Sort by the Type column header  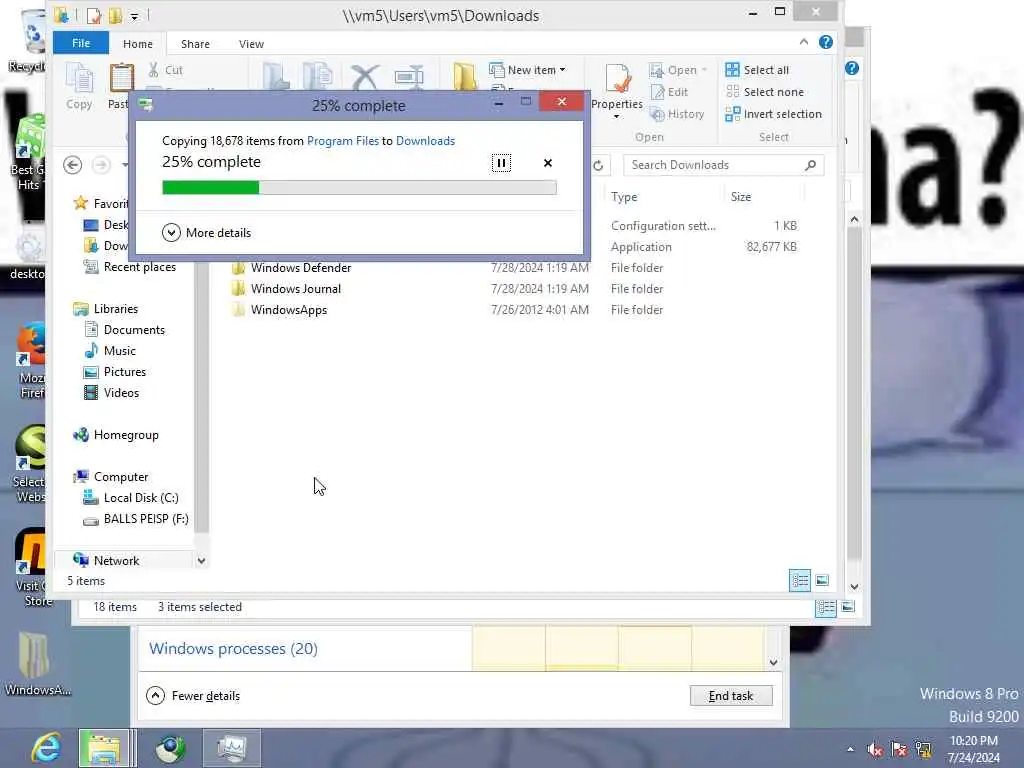[624, 197]
